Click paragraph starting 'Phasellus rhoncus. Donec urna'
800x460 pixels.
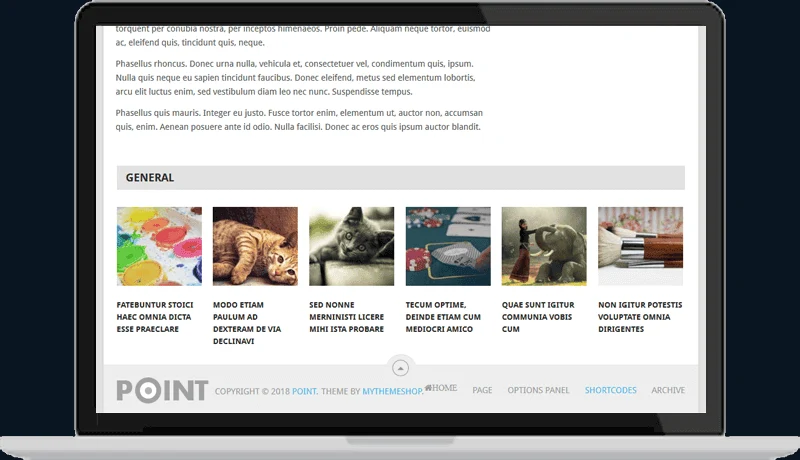tap(295, 78)
